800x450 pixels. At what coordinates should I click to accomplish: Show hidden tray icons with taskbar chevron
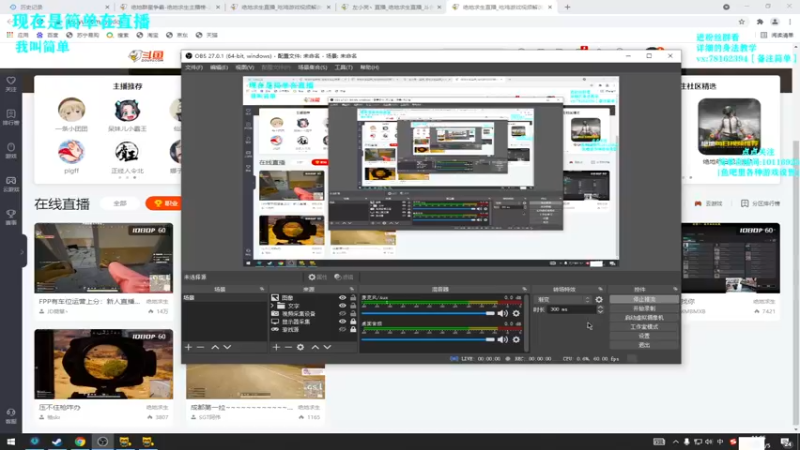pyautogui.click(x=676, y=442)
